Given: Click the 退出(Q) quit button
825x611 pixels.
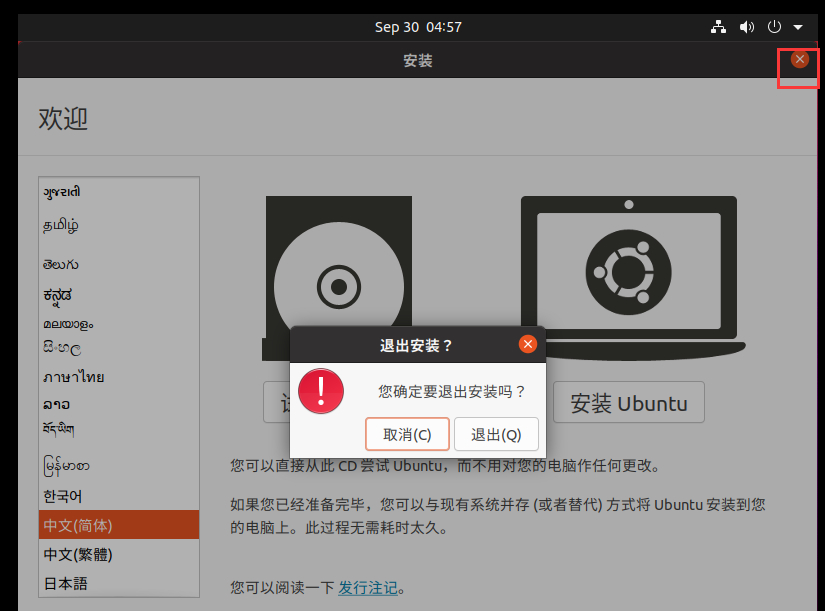Looking at the screenshot, I should 496,434.
